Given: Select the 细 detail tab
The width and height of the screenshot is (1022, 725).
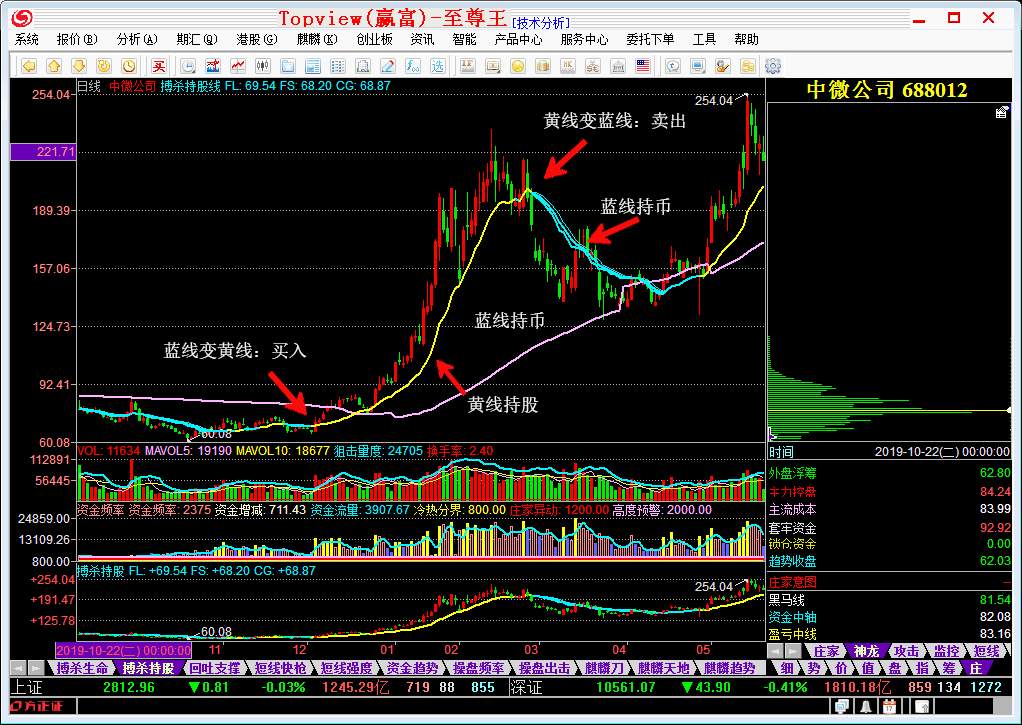Looking at the screenshot, I should (787, 668).
